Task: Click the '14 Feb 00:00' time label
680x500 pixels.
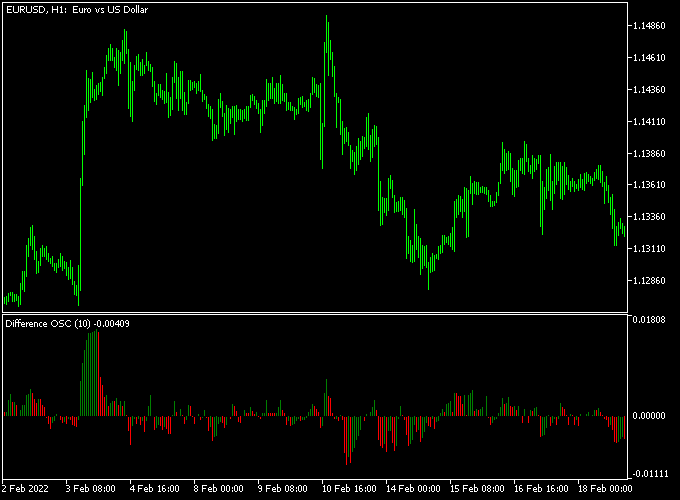Action: pos(413,489)
